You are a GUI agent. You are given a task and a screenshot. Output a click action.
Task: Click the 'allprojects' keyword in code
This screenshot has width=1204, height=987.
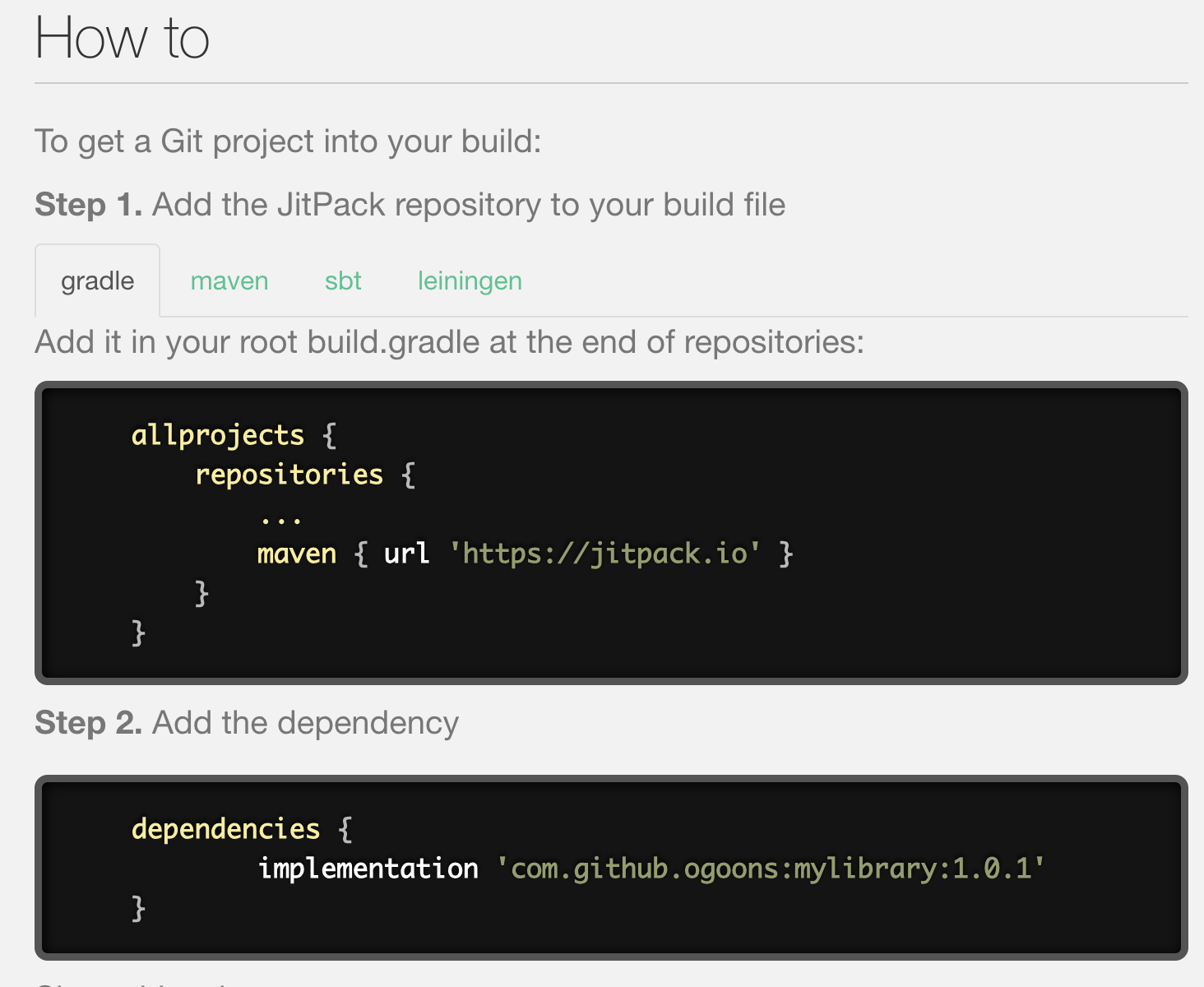[x=218, y=435]
